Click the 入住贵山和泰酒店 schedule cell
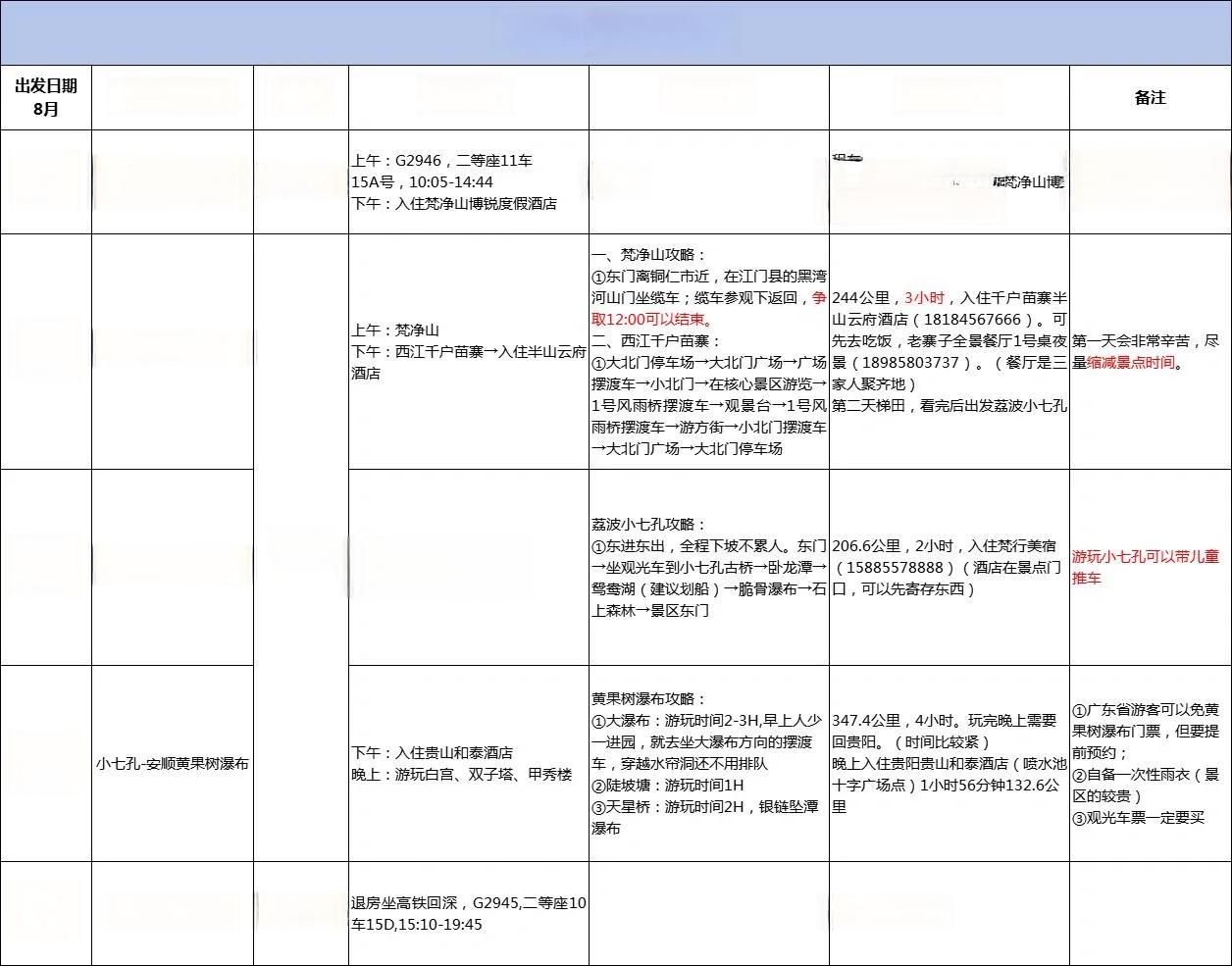 468,763
